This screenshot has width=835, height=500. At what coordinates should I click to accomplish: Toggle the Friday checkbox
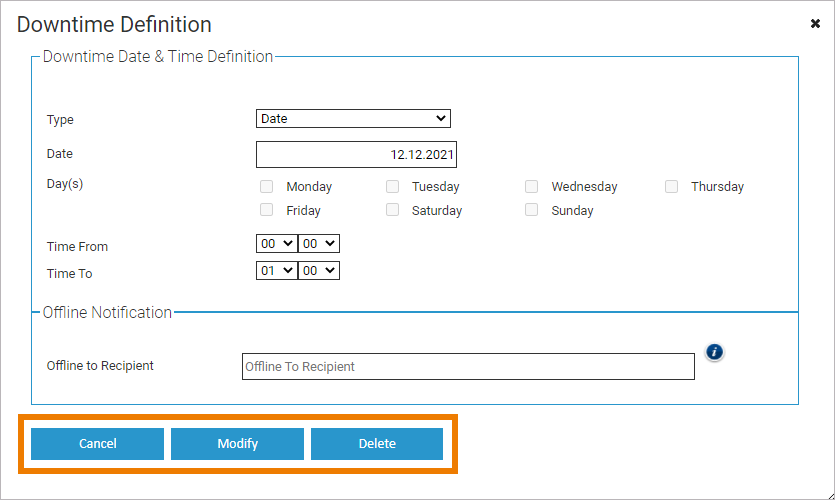[267, 210]
